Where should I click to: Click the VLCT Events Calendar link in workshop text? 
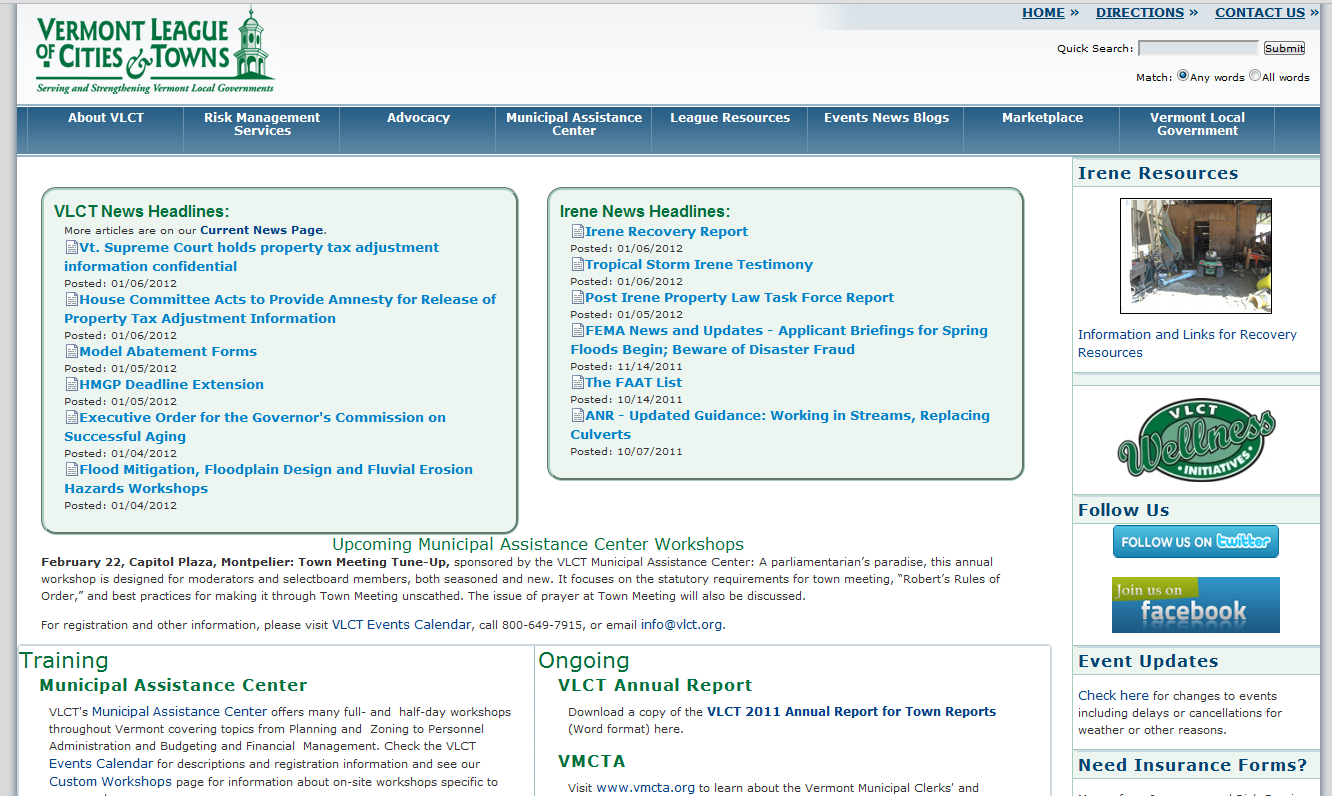(x=401, y=624)
